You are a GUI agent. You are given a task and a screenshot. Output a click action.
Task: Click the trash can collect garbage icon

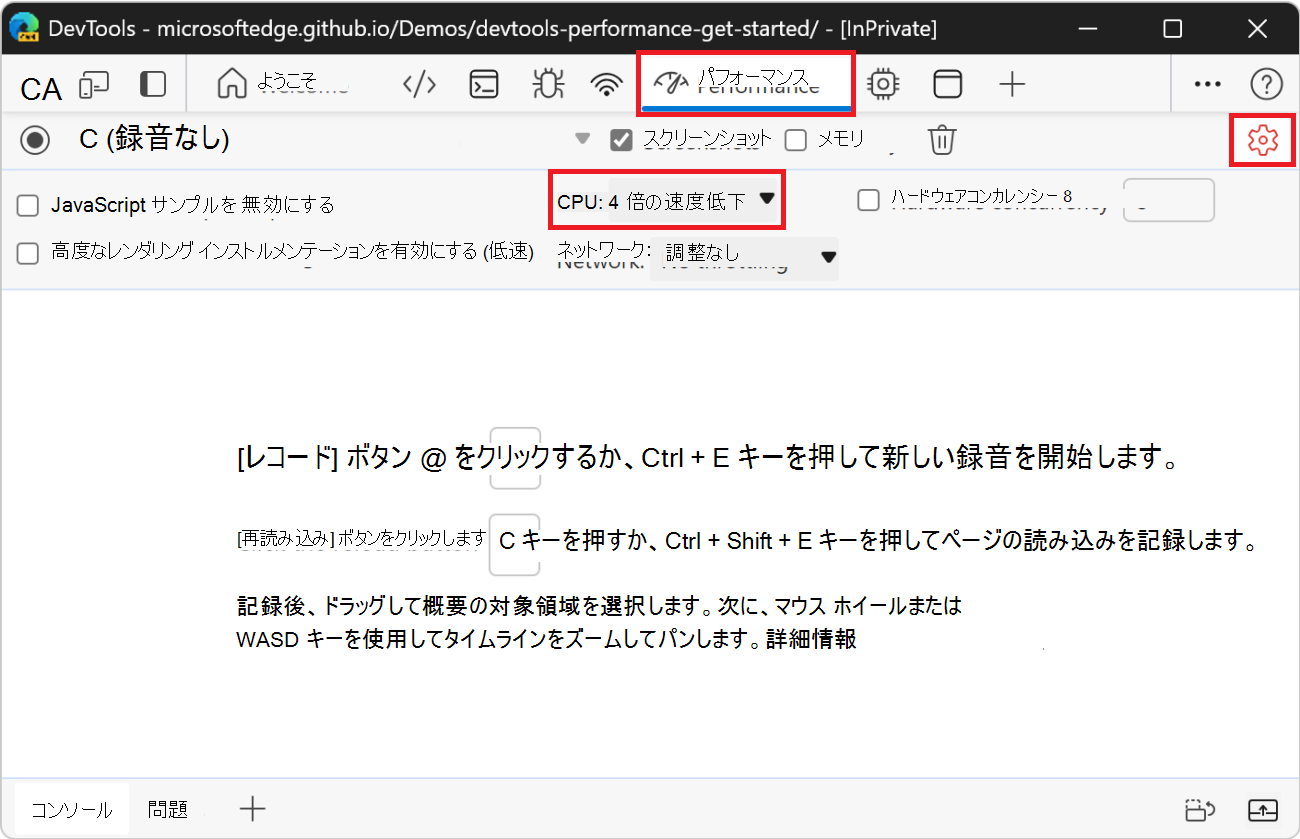pyautogui.click(x=942, y=140)
